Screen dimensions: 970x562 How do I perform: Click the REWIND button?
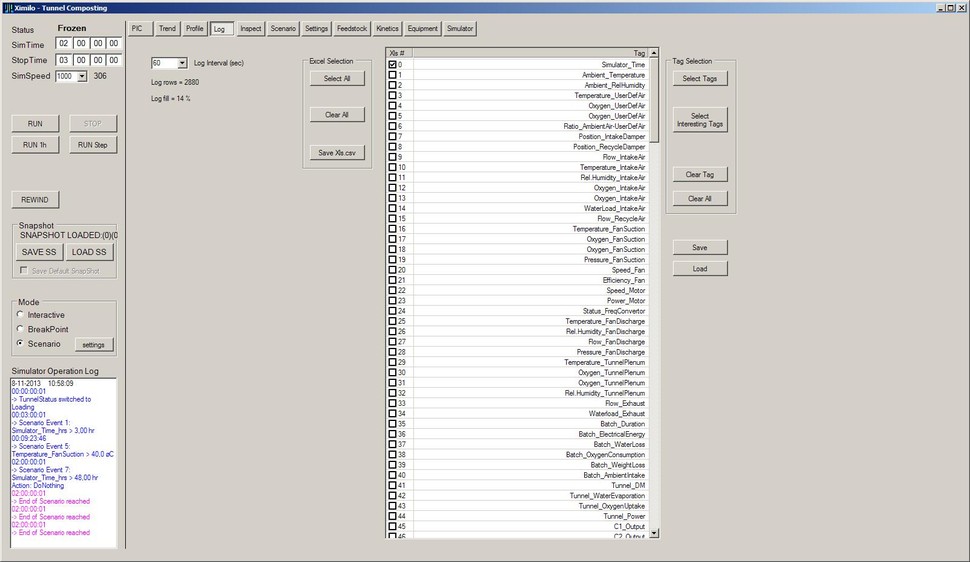(35, 199)
